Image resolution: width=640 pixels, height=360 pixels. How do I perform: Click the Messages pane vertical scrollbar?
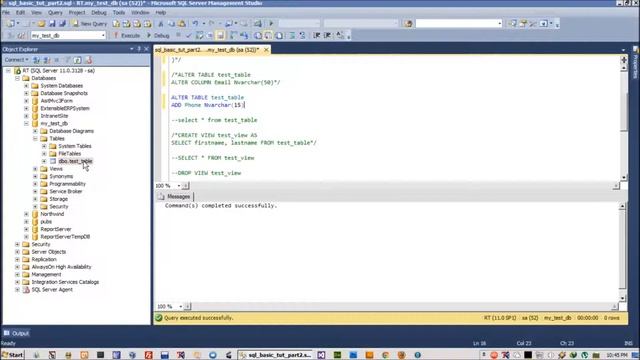[x=622, y=252]
